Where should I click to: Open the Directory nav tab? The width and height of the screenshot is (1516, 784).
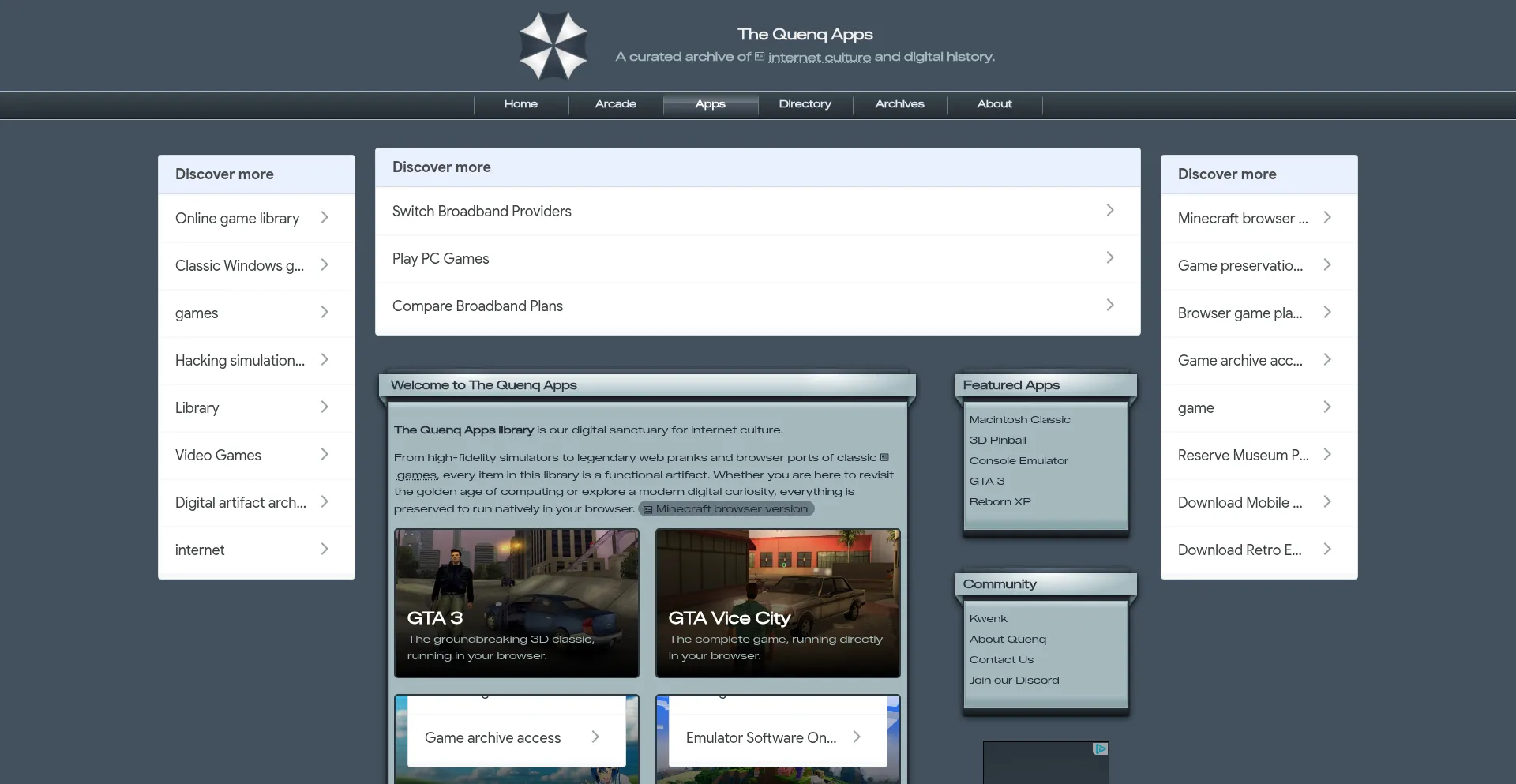(x=805, y=104)
